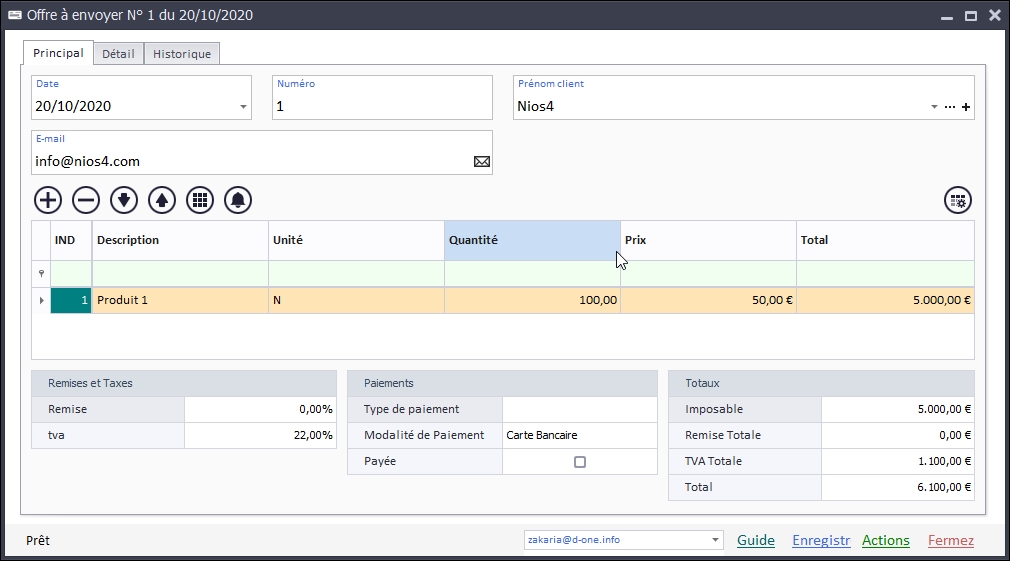Click the grid icon in the left toolbar
The height and width of the screenshot is (561, 1010).
pos(200,200)
